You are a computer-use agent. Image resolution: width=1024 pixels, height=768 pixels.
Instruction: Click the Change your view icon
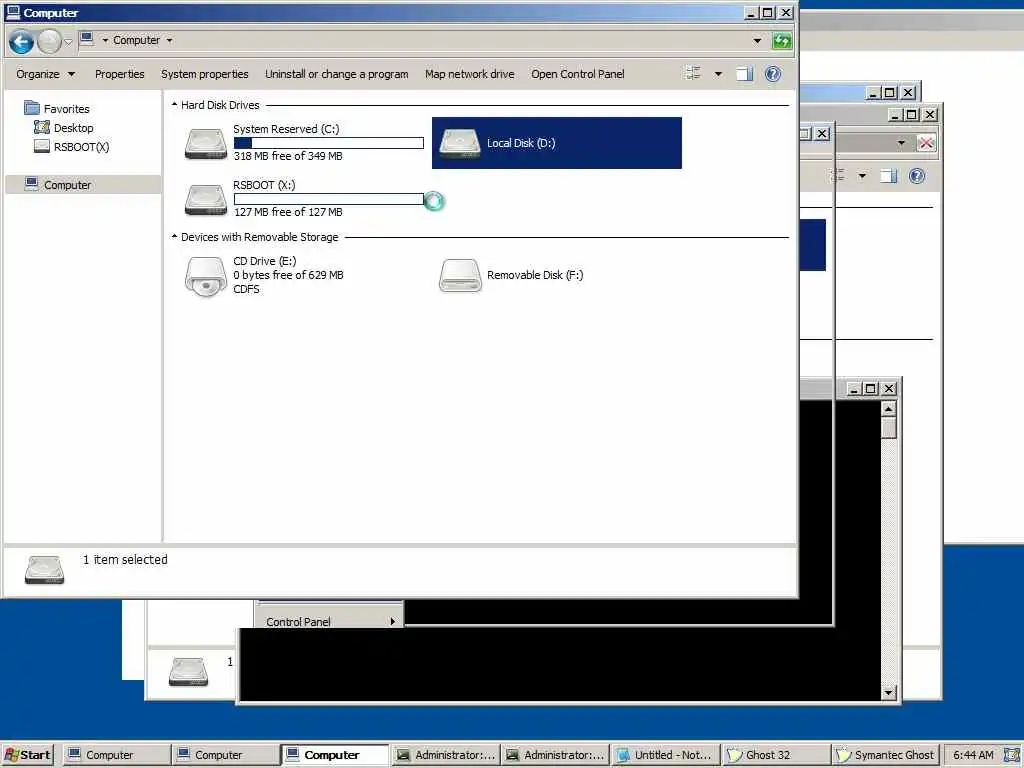tap(694, 74)
